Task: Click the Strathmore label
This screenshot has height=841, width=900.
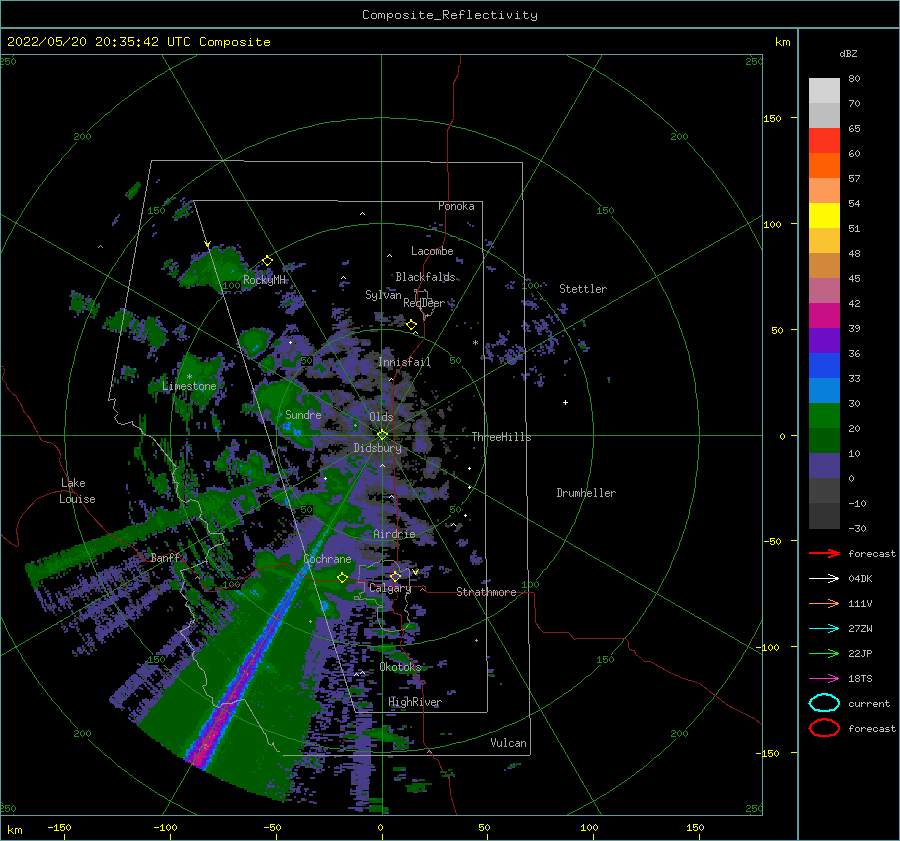Action: (x=486, y=592)
